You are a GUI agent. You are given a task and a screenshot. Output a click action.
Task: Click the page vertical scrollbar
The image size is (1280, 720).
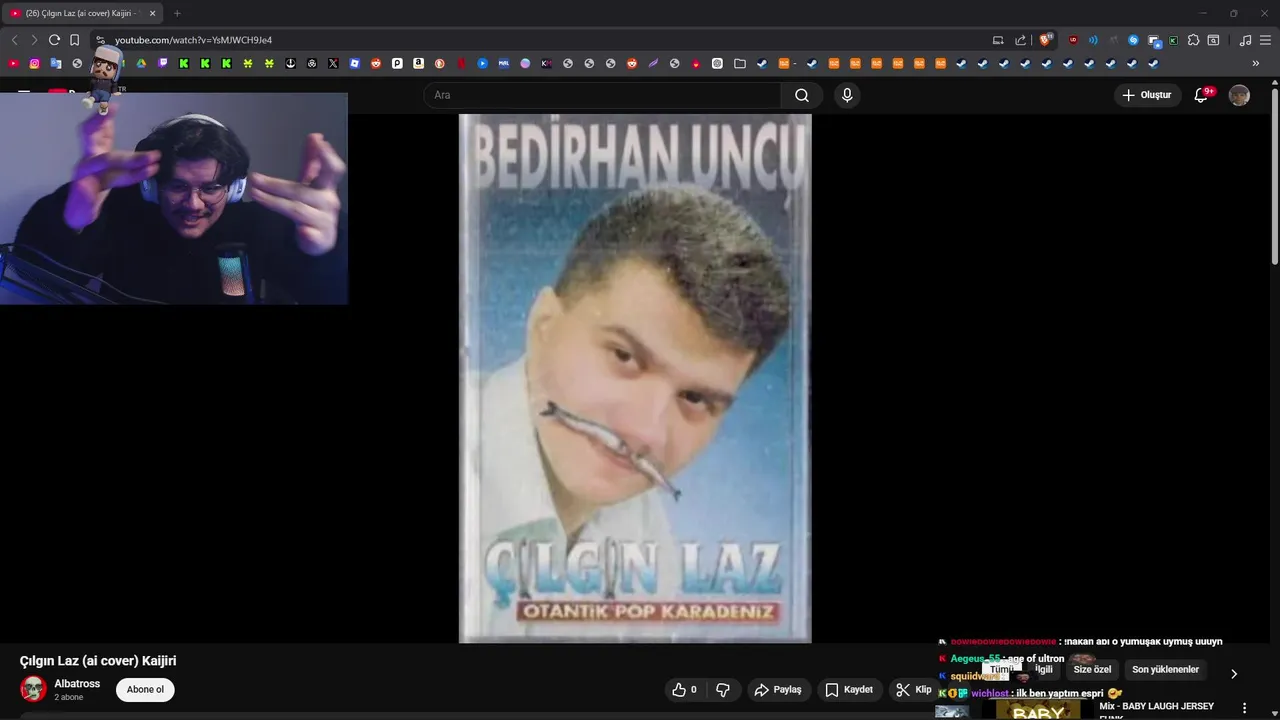click(1275, 175)
